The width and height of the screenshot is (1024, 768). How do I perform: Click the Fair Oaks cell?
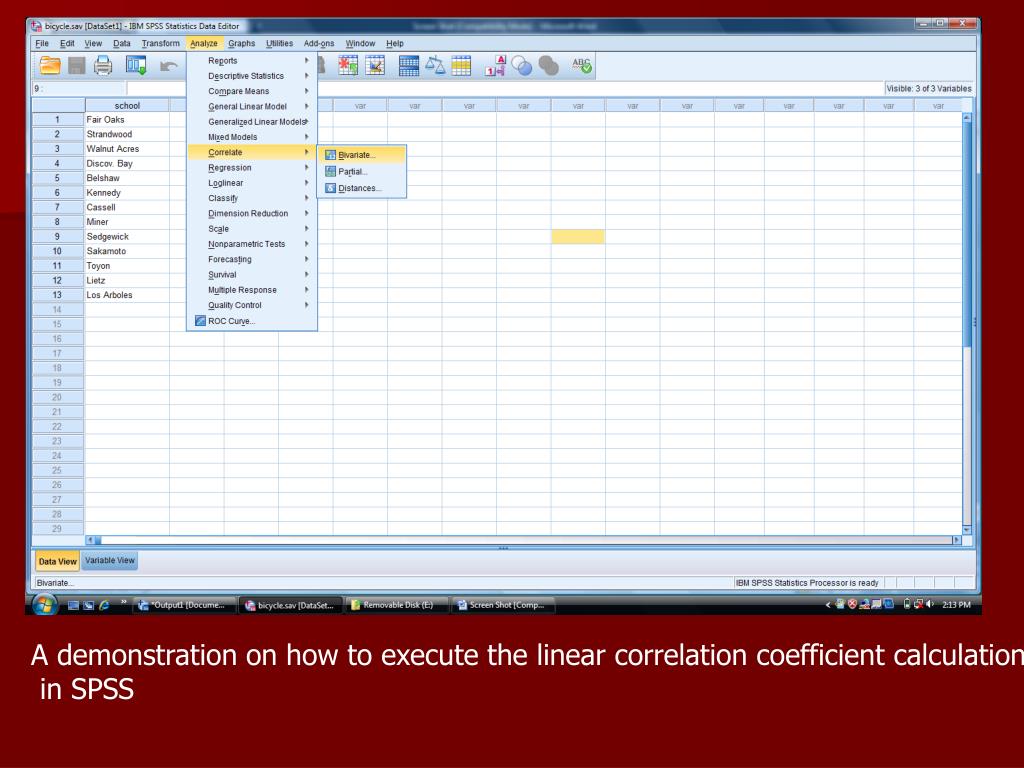[127, 120]
